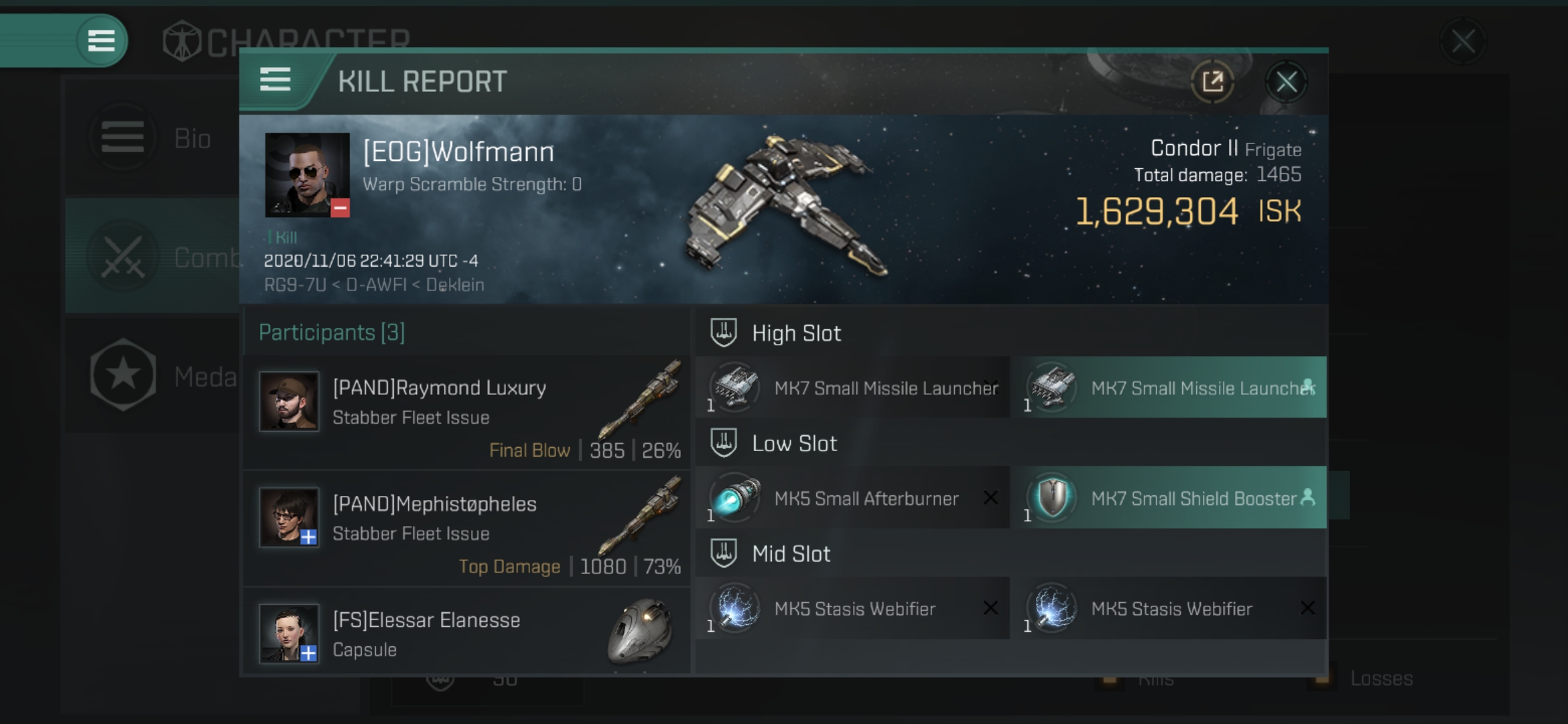Click the plus badge on Mephistøpheles portrait
The height and width of the screenshot is (724, 1568).
pyautogui.click(x=308, y=537)
